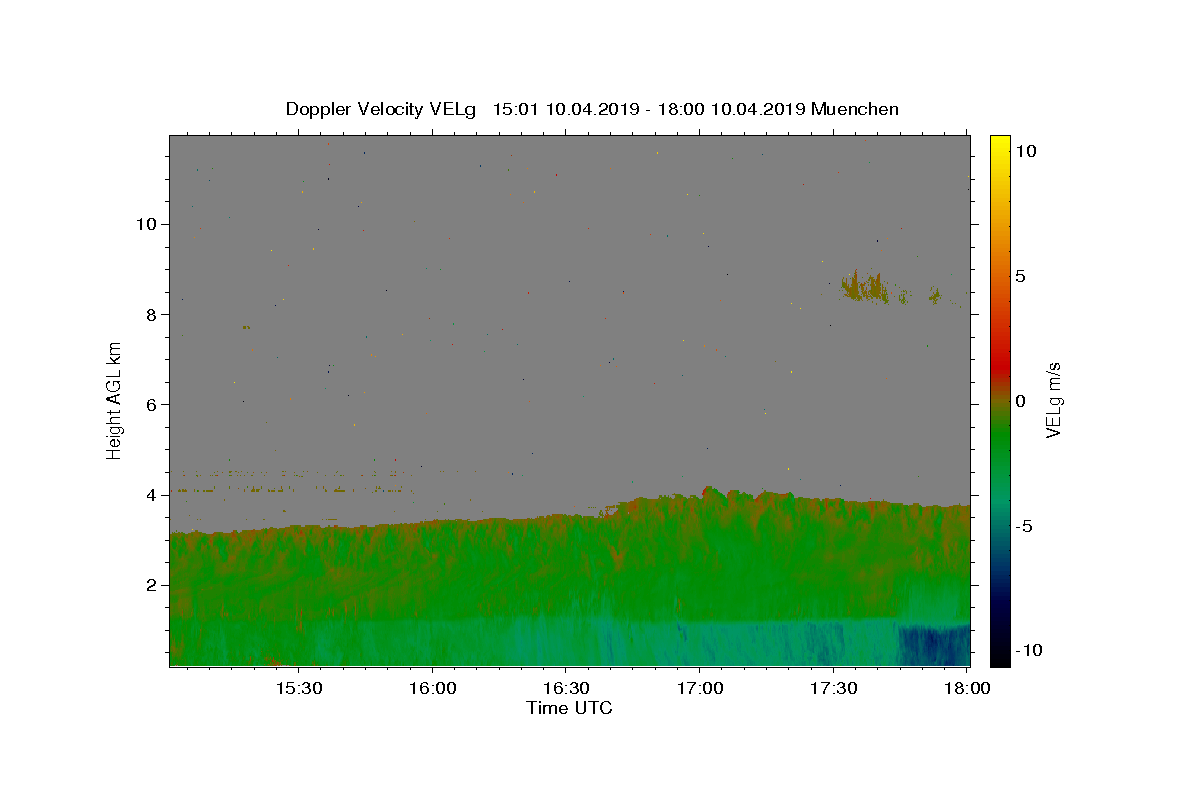Click the '15:01 10.04.2019' start time in title
This screenshot has width=1200, height=800.
(565, 109)
